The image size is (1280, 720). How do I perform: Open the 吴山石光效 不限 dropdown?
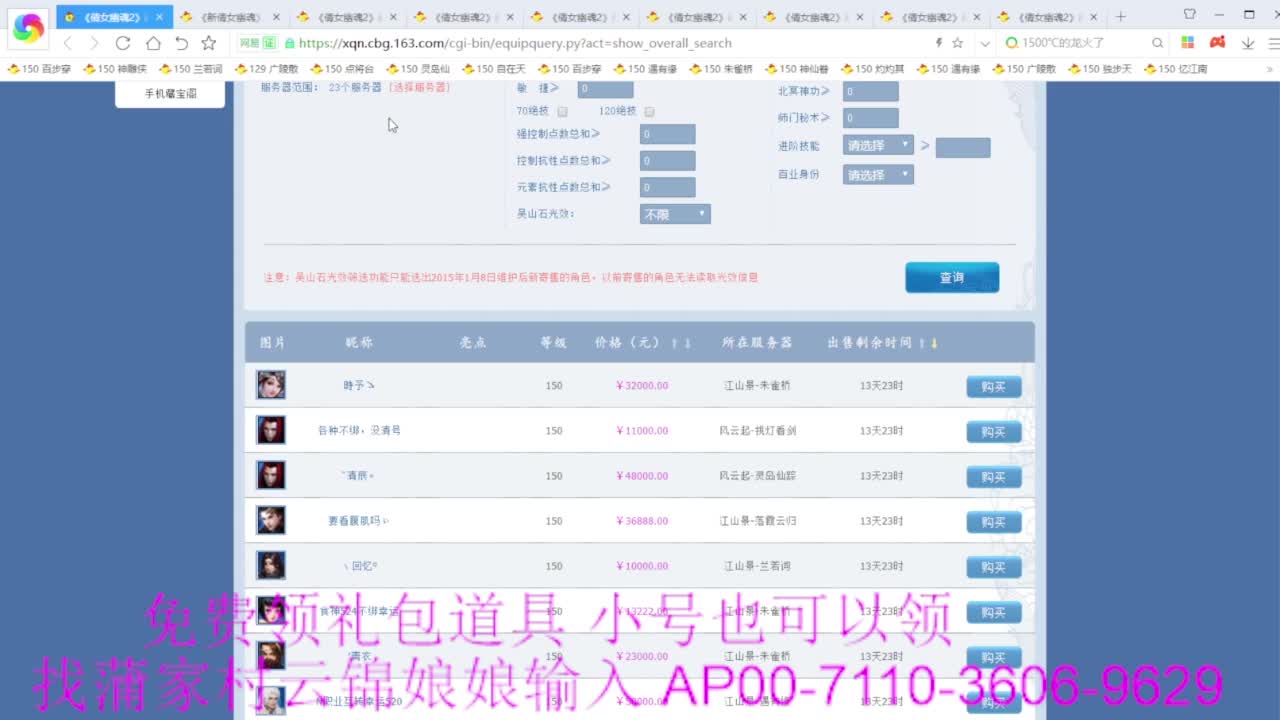(674, 213)
